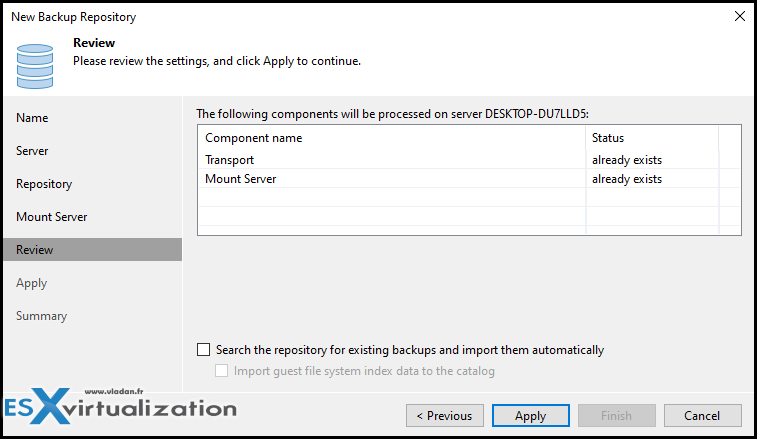This screenshot has height=439, width=757.
Task: Click the greyed-out Finish button
Action: tap(617, 416)
